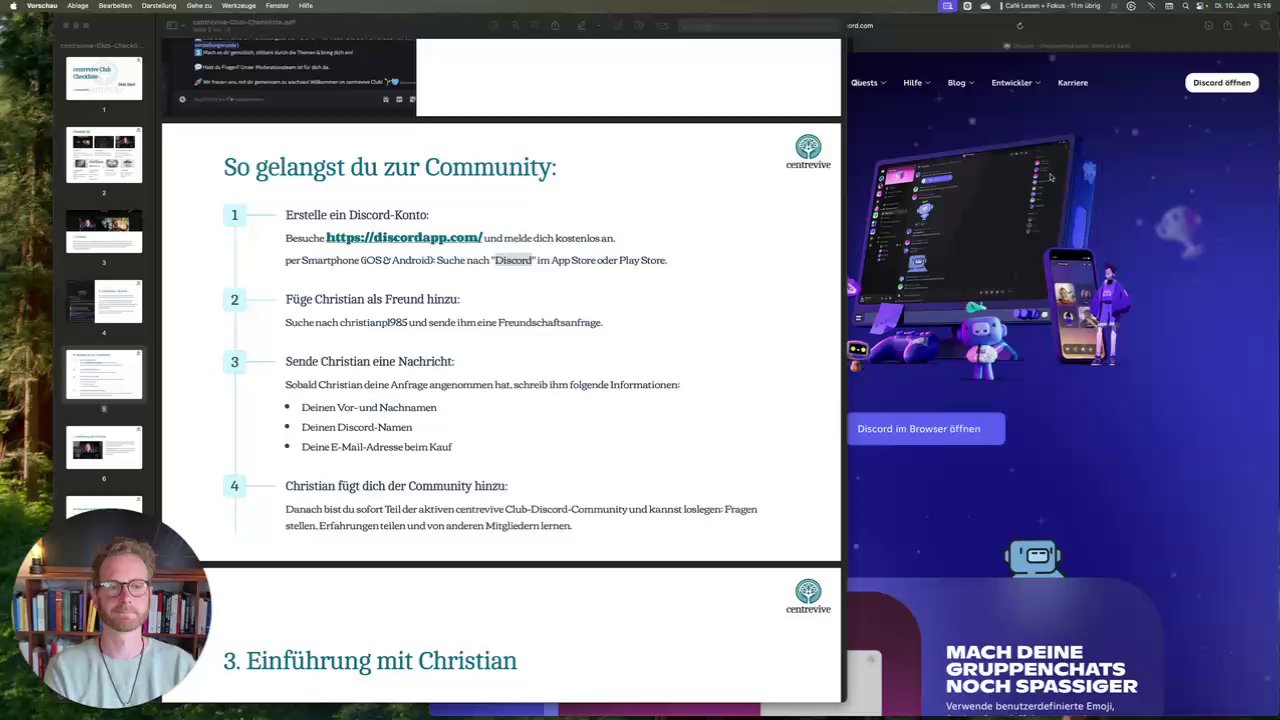Open sidebar view options chevron in Preview

click(x=183, y=25)
